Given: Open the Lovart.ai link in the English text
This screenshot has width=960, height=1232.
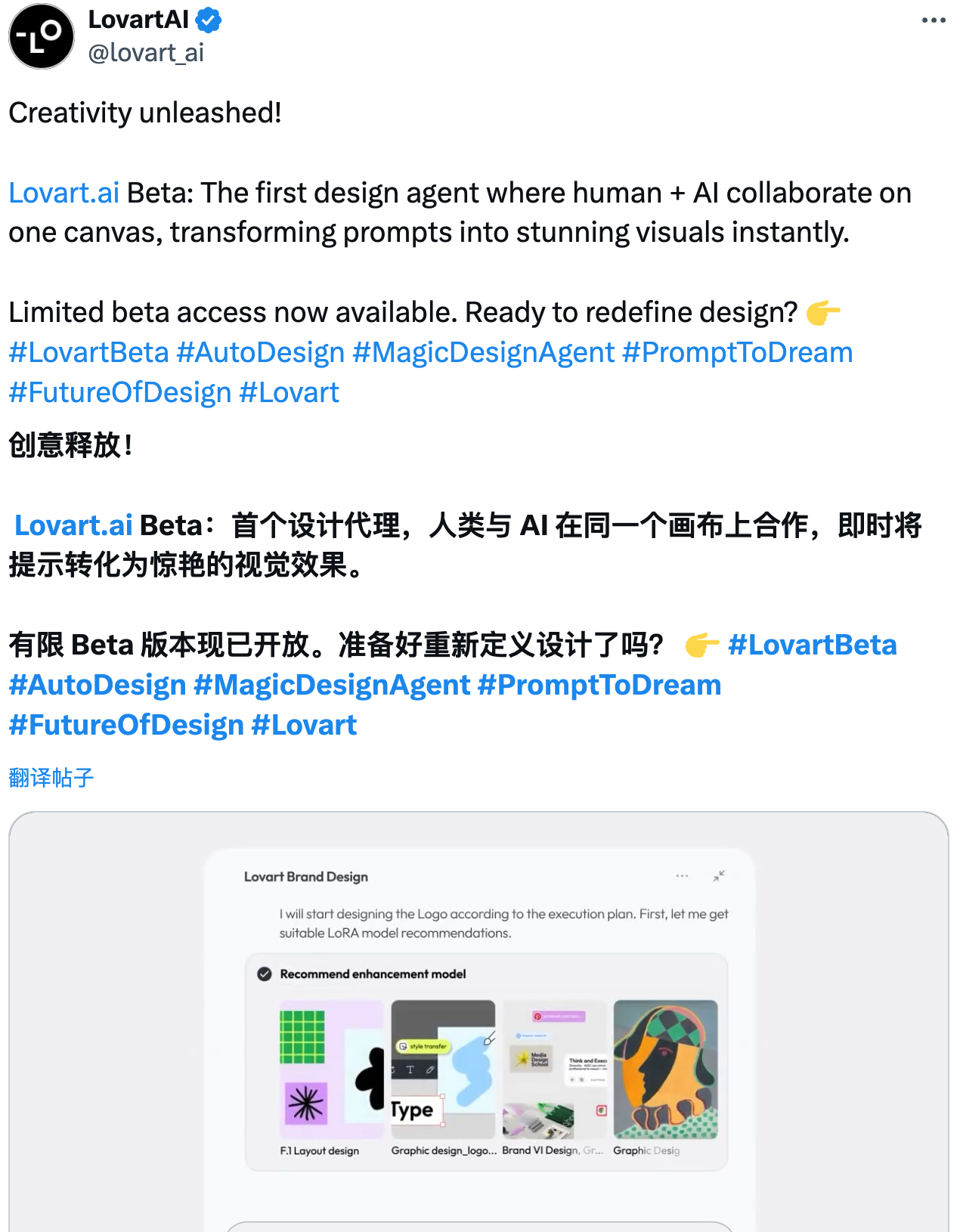Looking at the screenshot, I should coord(64,193).
